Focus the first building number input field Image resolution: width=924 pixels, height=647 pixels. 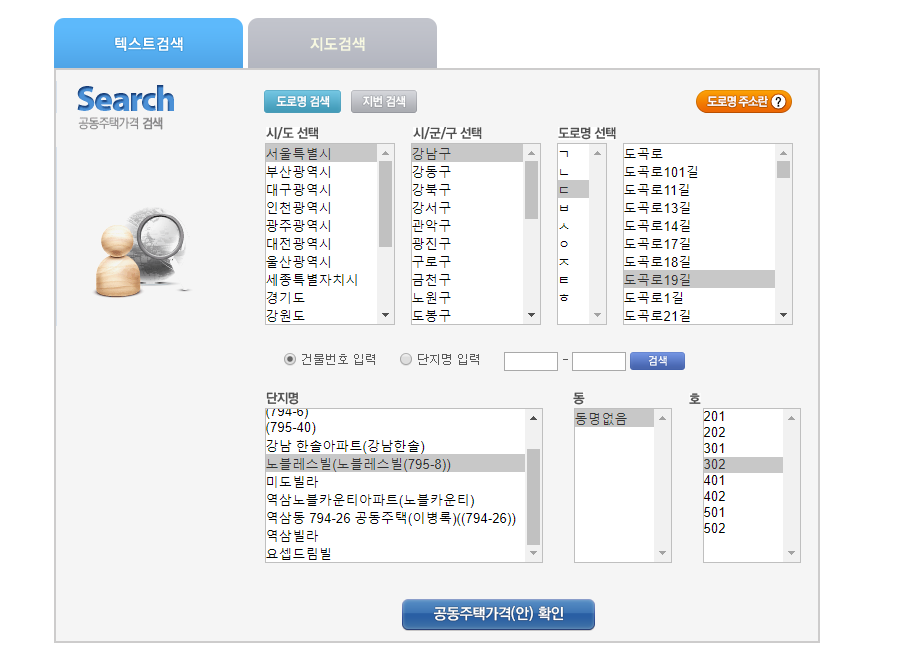click(530, 361)
